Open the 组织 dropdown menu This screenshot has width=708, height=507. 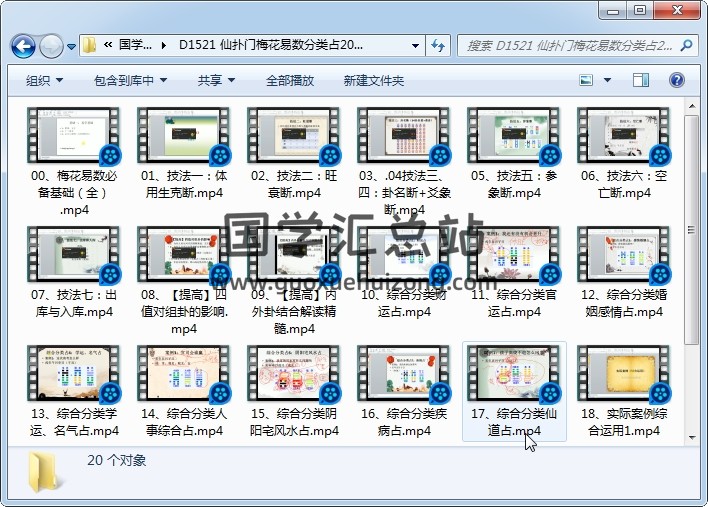click(x=45, y=81)
